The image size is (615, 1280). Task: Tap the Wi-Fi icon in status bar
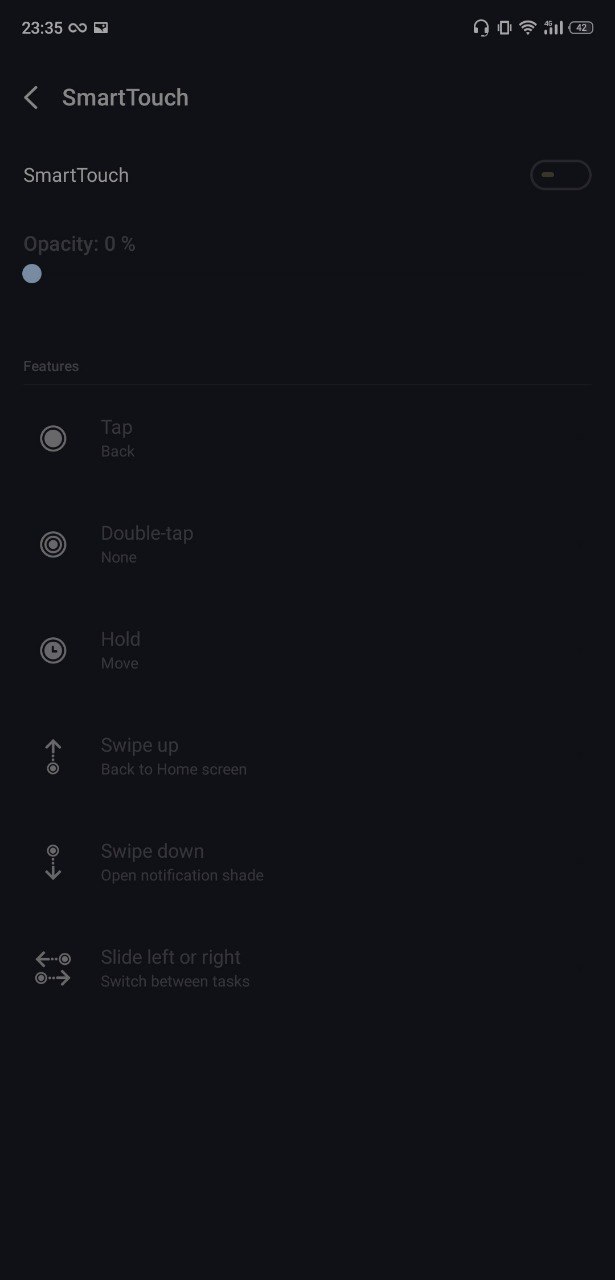click(528, 28)
